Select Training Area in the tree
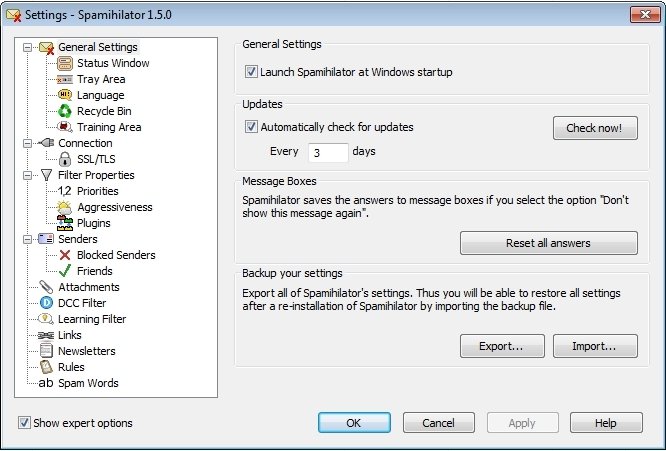The height and width of the screenshot is (451, 666). click(x=109, y=127)
